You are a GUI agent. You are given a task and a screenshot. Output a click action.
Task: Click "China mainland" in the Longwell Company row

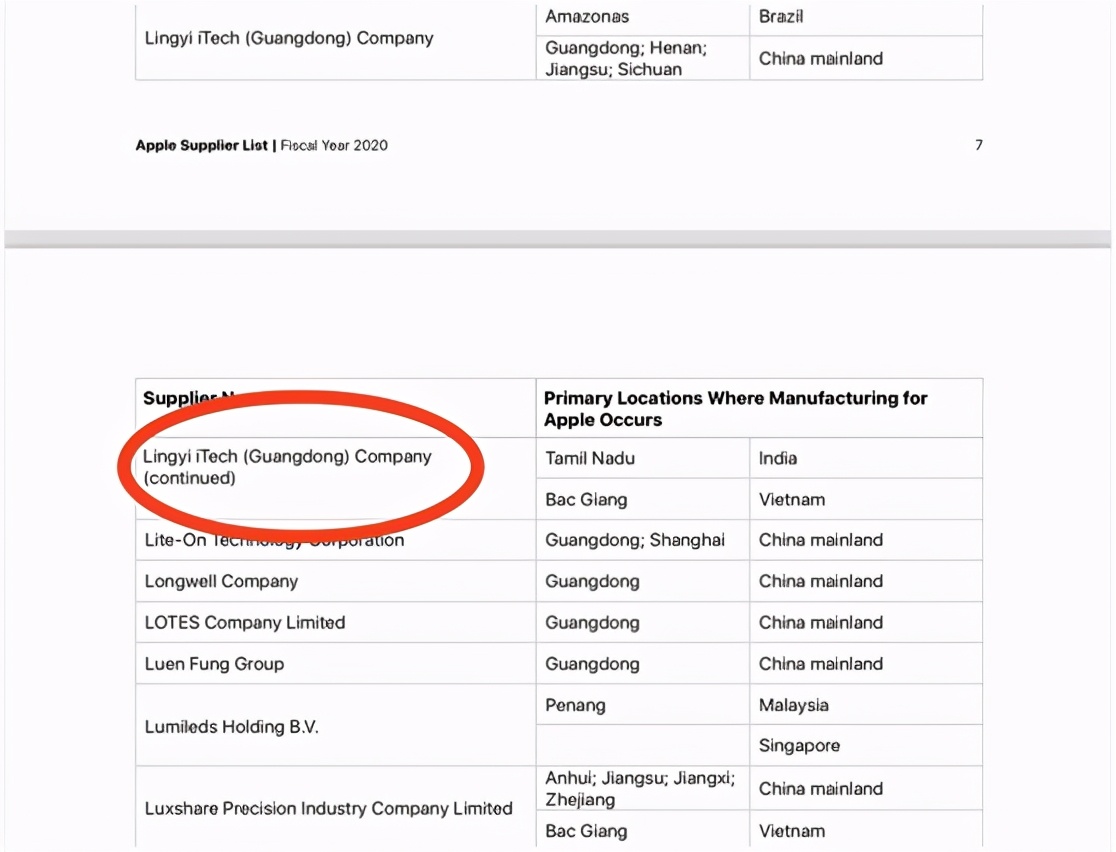(x=821, y=582)
